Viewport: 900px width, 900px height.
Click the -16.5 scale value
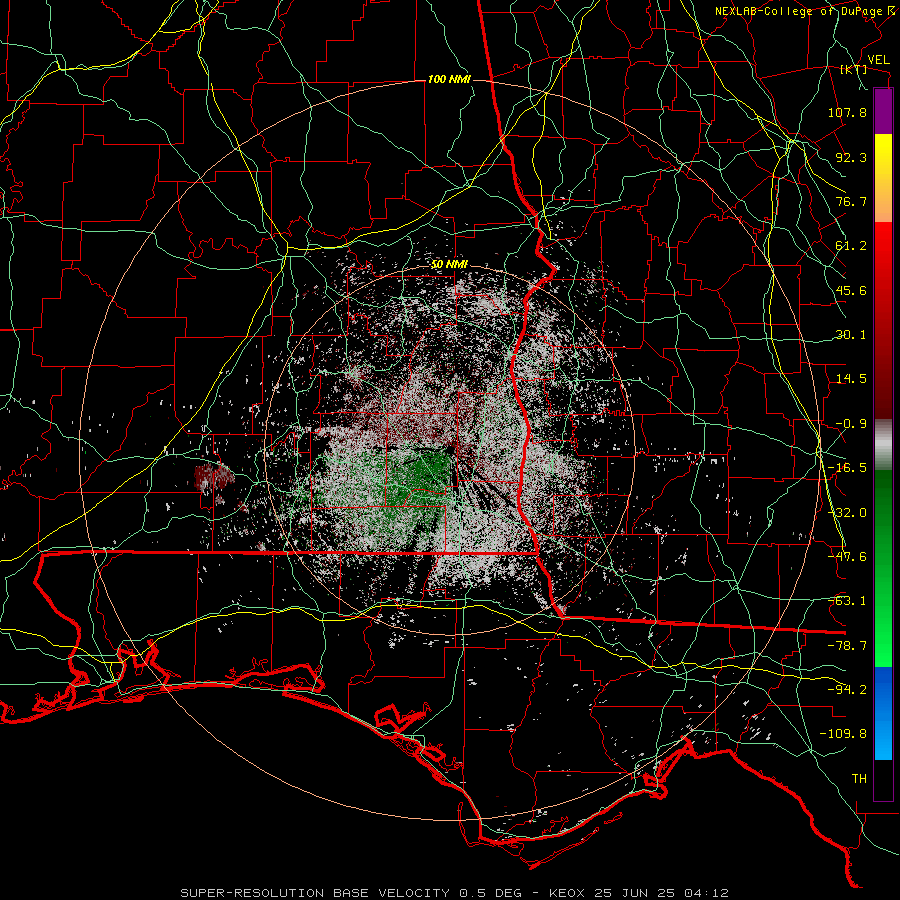point(847,468)
